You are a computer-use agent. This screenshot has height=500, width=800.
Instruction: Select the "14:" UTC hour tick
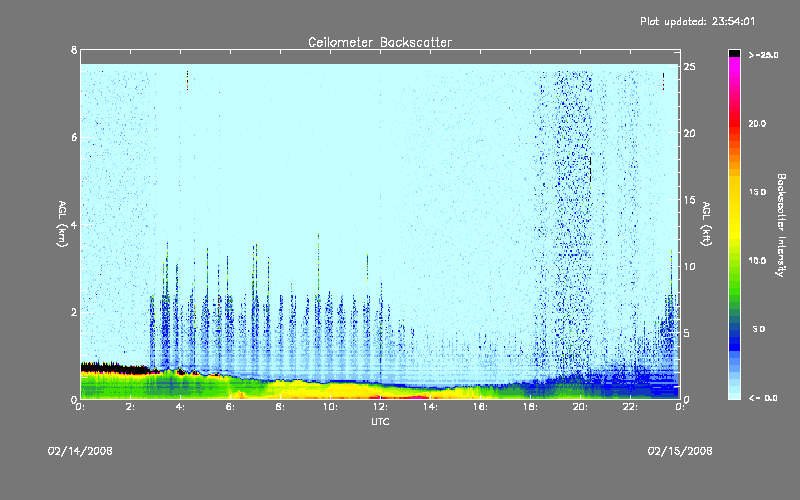(x=431, y=407)
